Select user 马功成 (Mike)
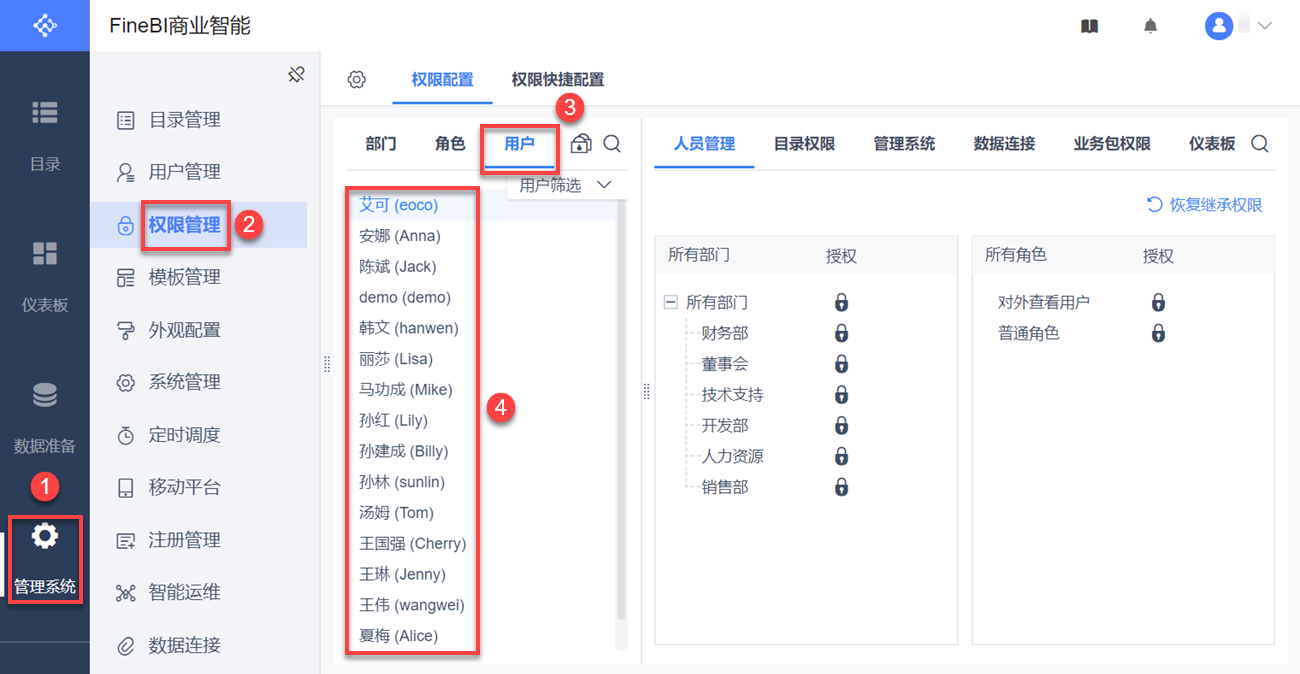Screen dimensions: 1300x674 pyautogui.click(x=406, y=390)
